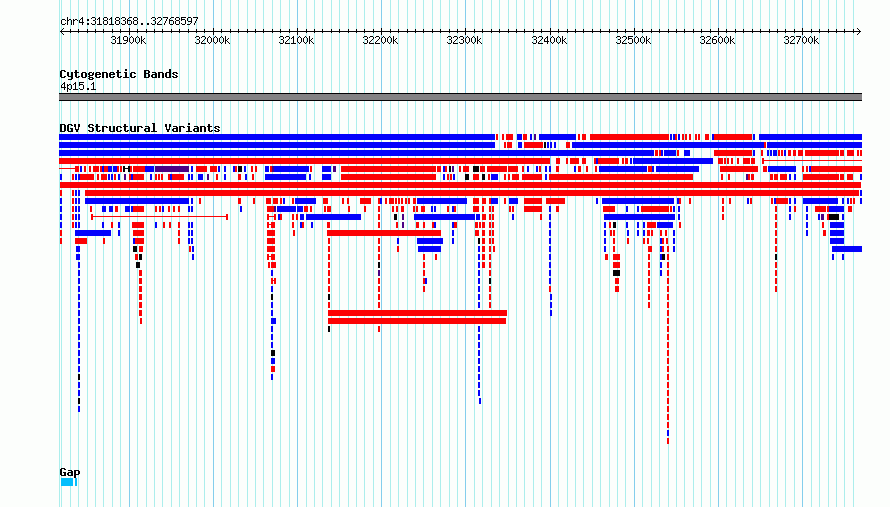Click the gray 4p15.1 cytogenetic band bar
Viewport: 890px width, 507px height.
[x=460, y=97]
